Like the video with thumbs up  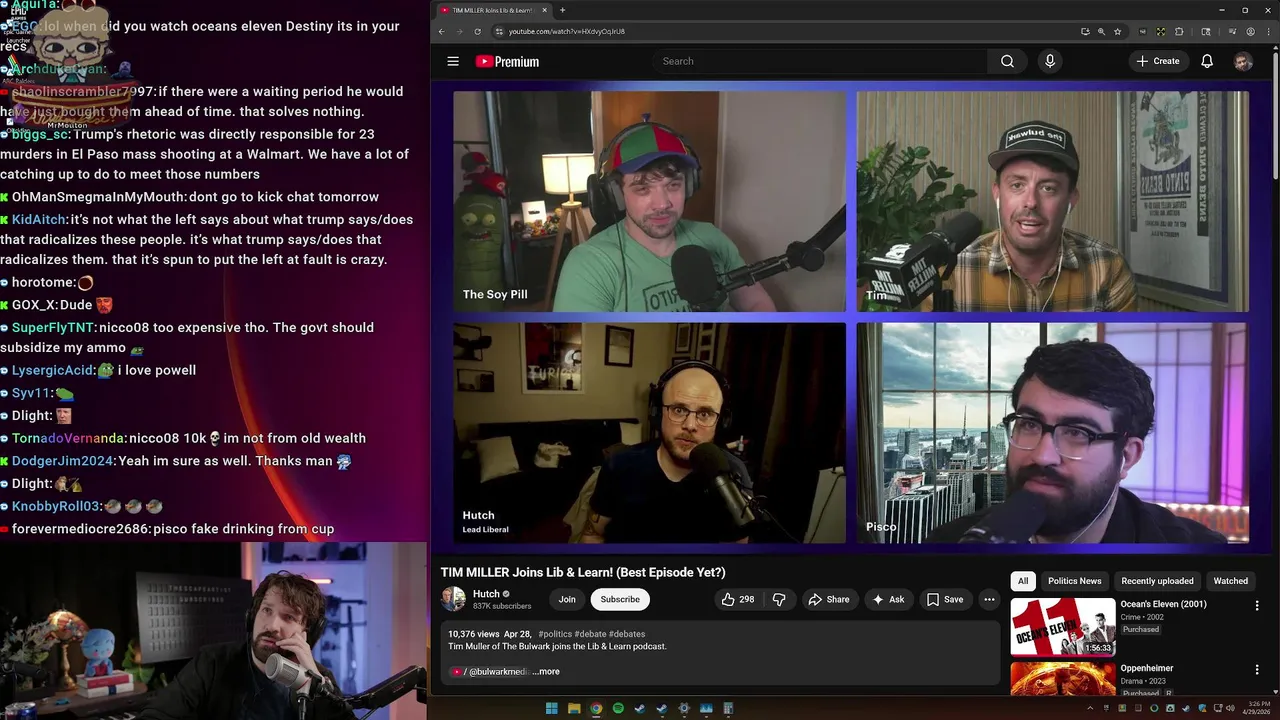(x=738, y=599)
